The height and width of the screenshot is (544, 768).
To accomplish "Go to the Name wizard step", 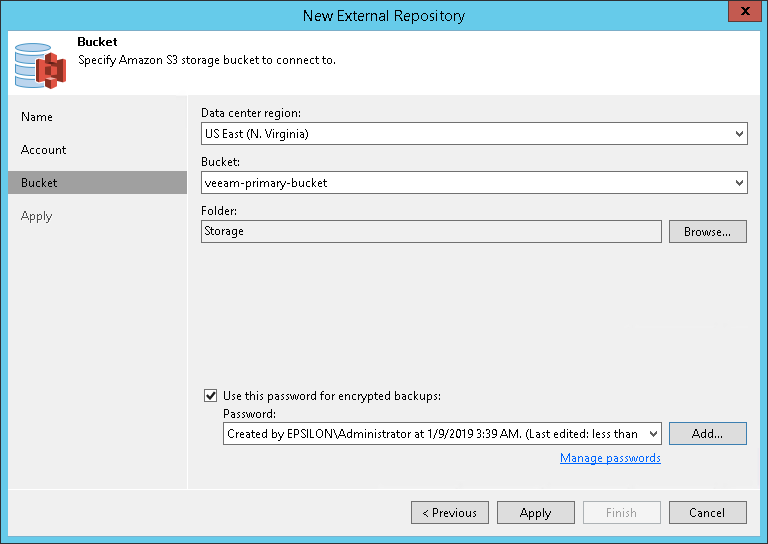I will [x=37, y=117].
